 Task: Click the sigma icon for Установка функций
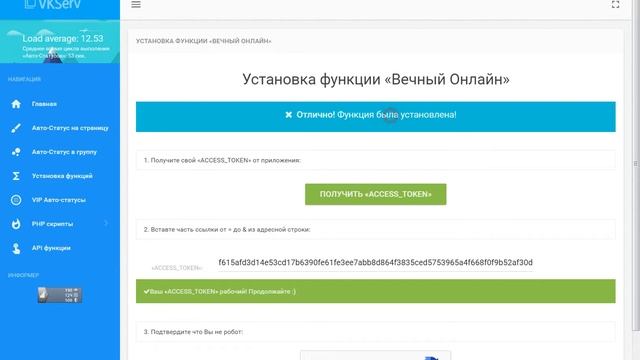16,176
